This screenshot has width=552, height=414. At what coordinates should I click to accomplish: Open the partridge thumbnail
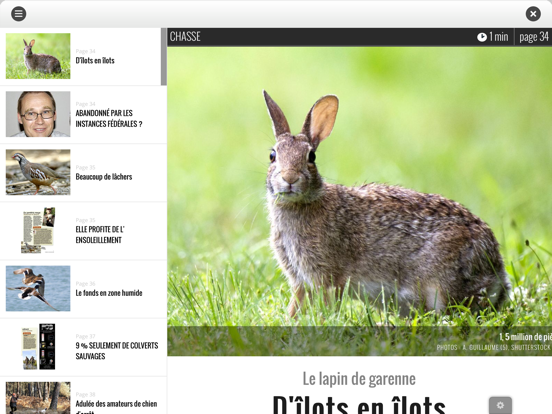38,172
